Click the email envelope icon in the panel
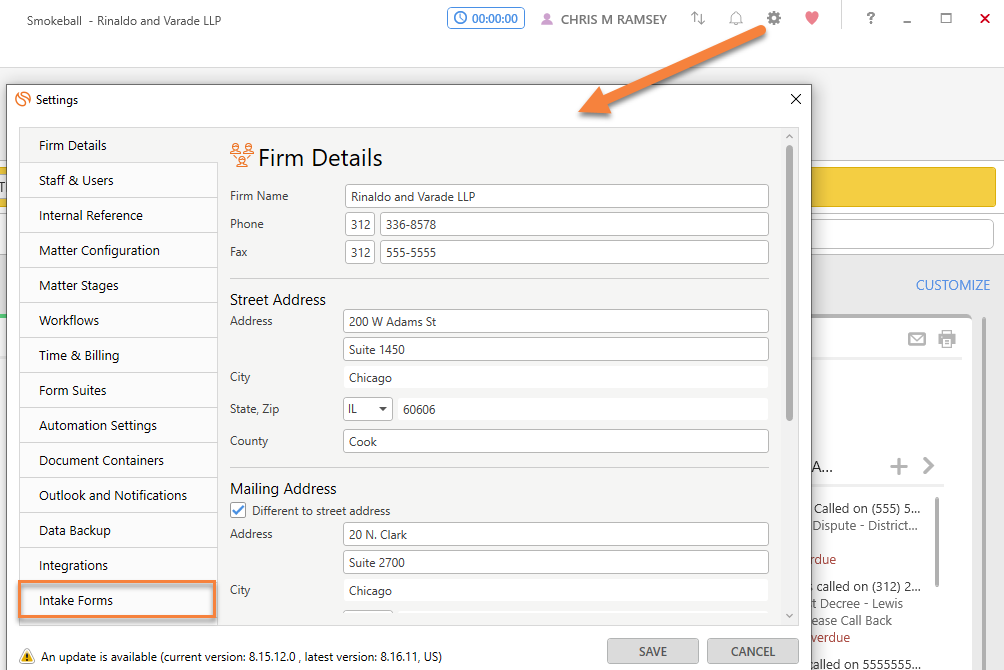1004x670 pixels. click(x=916, y=339)
